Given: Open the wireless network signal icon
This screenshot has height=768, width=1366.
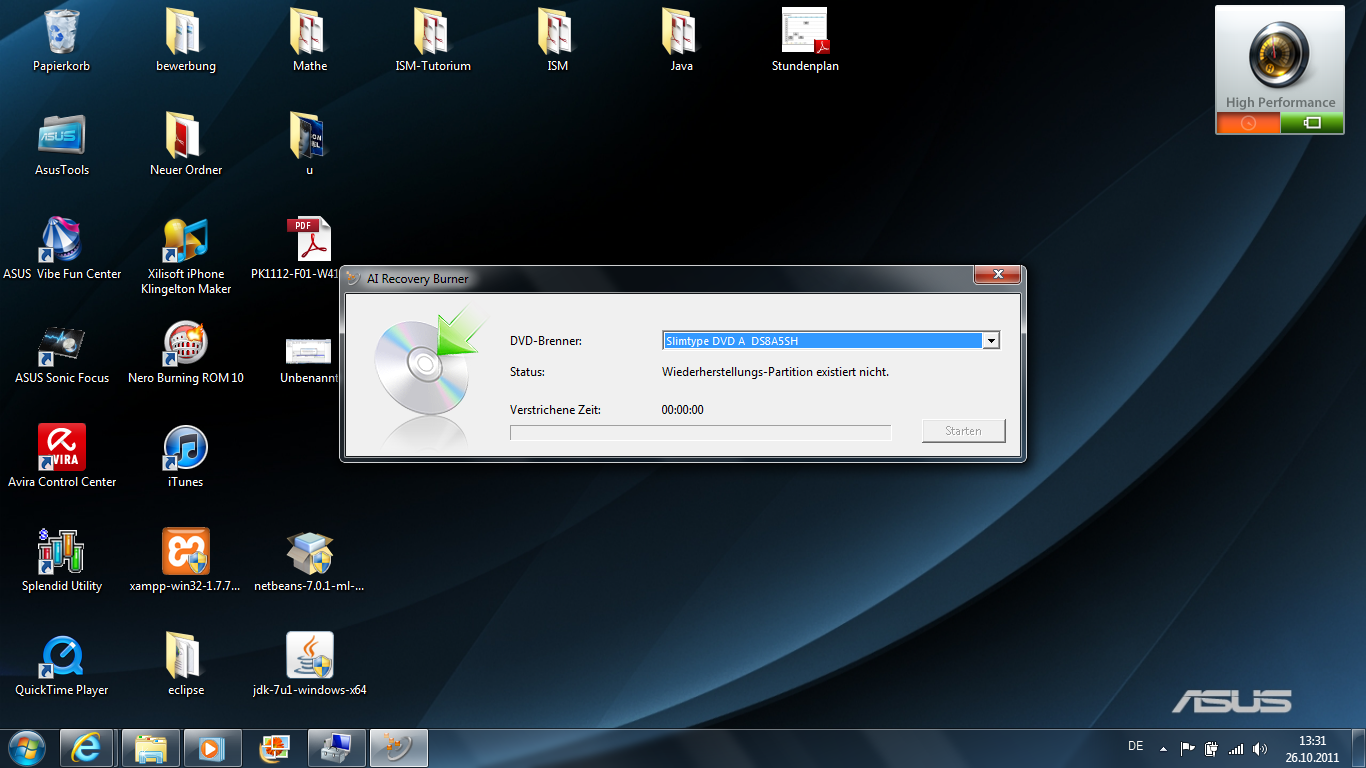Looking at the screenshot, I should click(1236, 748).
